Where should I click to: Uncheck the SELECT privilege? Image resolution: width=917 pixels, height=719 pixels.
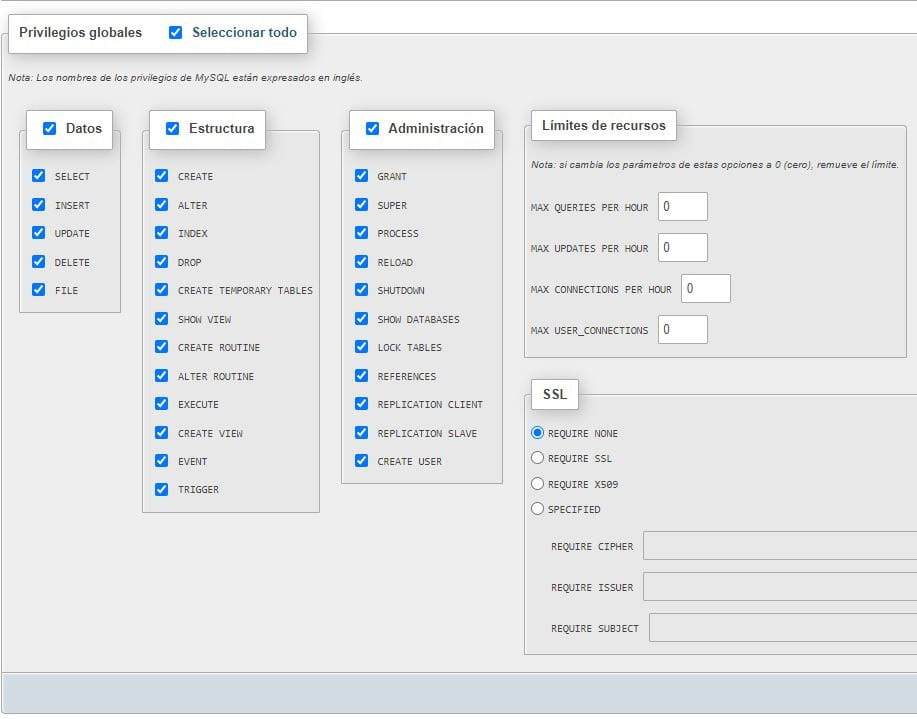[x=39, y=175]
